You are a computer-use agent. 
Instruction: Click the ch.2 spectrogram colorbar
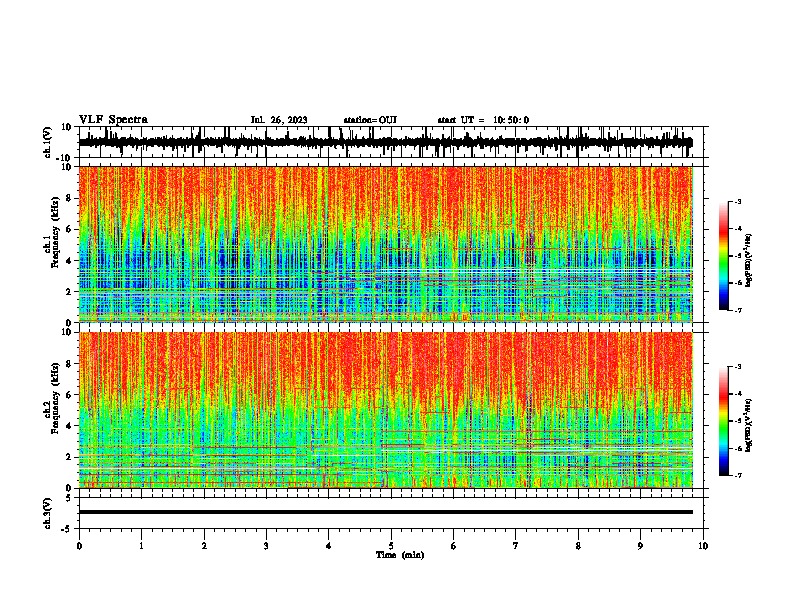723,421
